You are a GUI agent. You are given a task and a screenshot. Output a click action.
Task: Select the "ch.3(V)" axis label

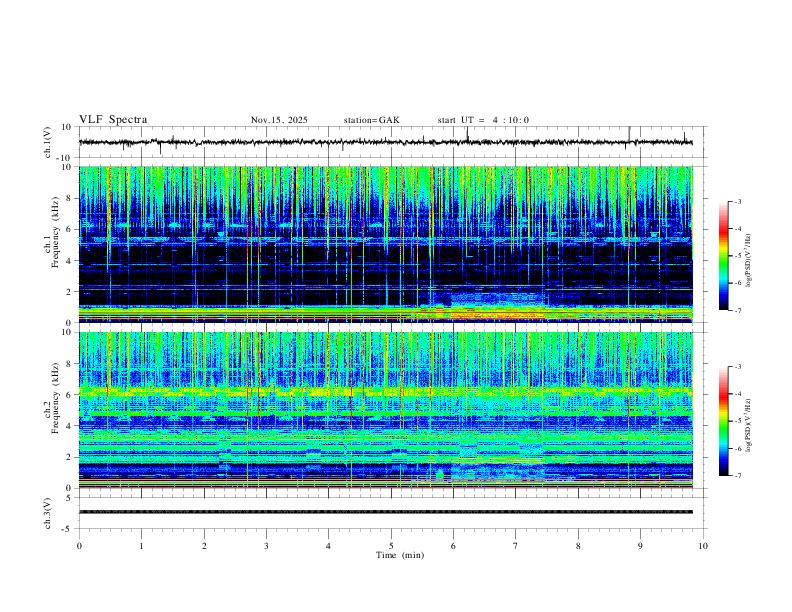(48, 514)
